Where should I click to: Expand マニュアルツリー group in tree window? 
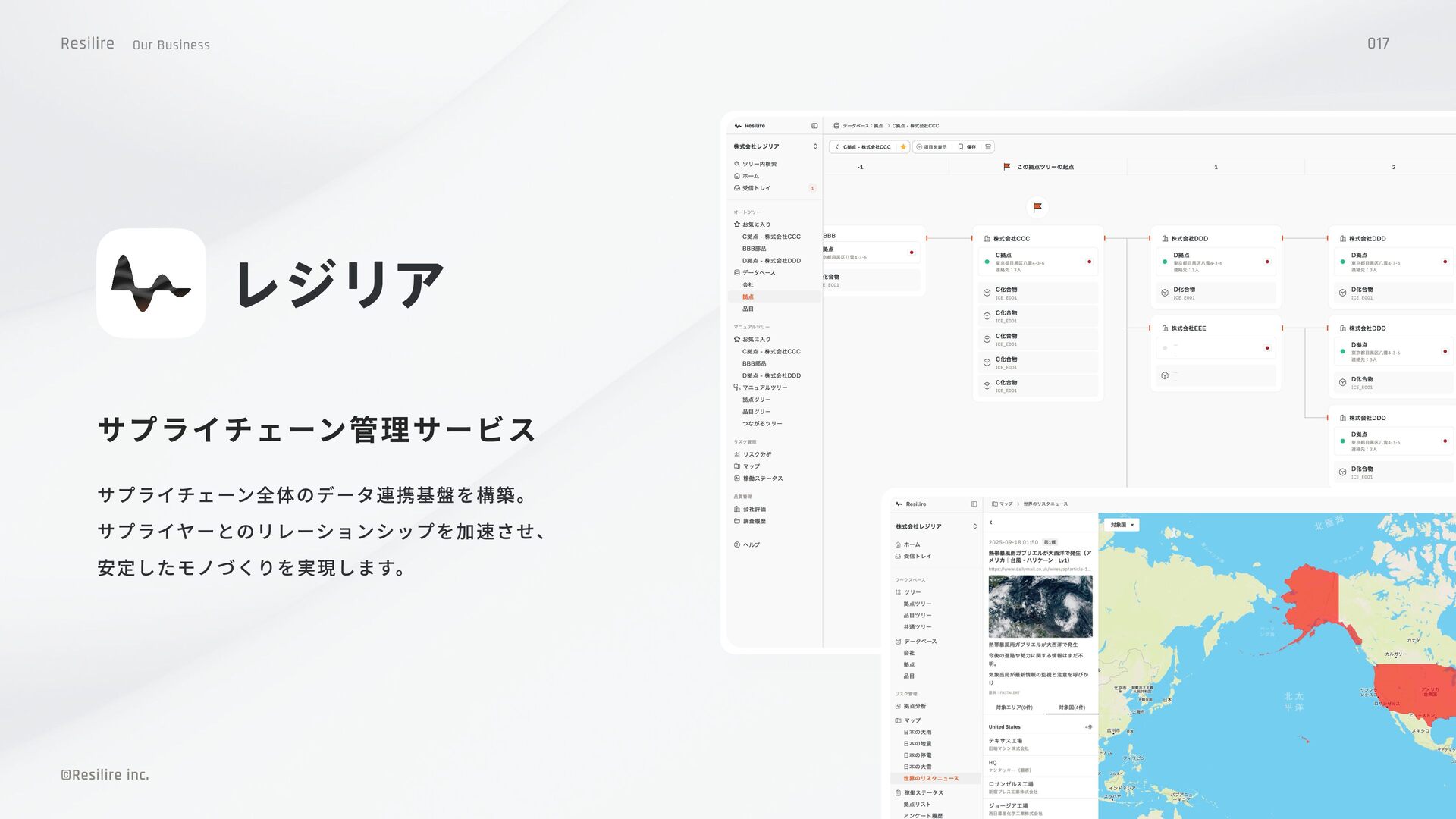[761, 388]
